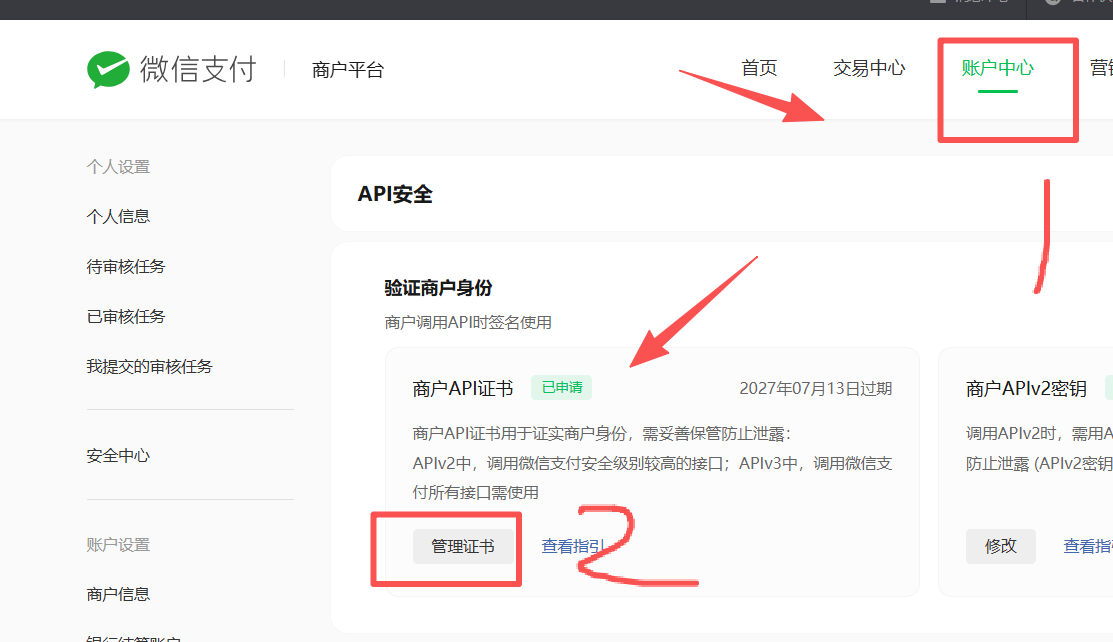Screen dimensions: 1113x642
Task: Click the 修改 button for APIv2密钥
Action: point(1000,546)
